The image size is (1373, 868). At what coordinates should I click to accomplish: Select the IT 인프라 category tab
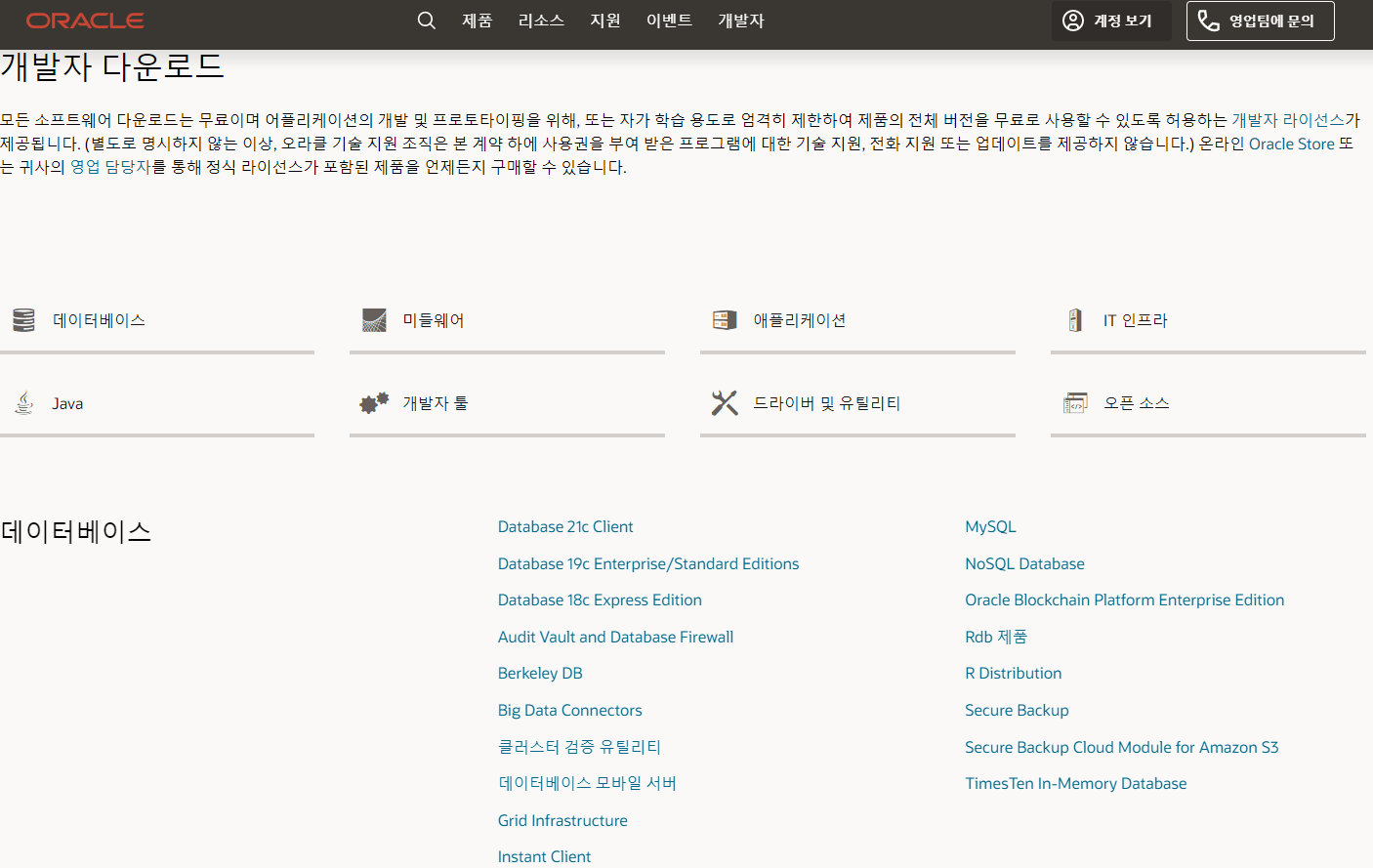[x=1208, y=320]
